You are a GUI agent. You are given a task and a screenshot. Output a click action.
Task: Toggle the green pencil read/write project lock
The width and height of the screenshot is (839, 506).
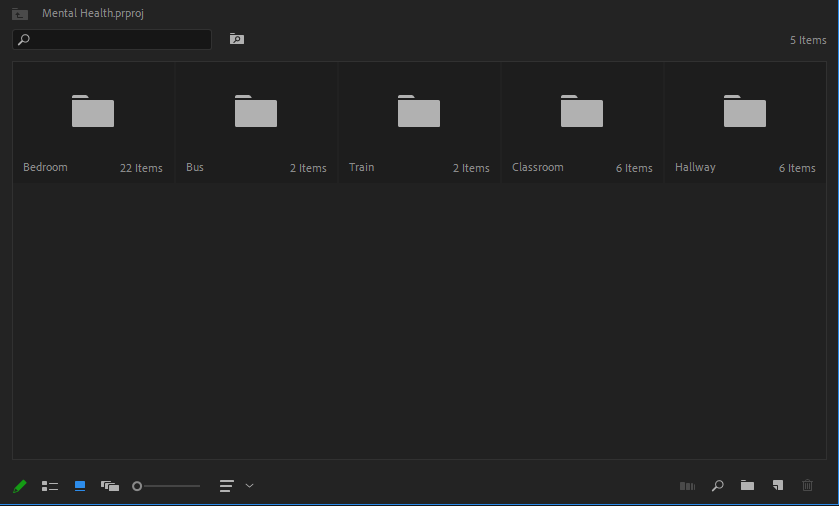[x=19, y=486]
